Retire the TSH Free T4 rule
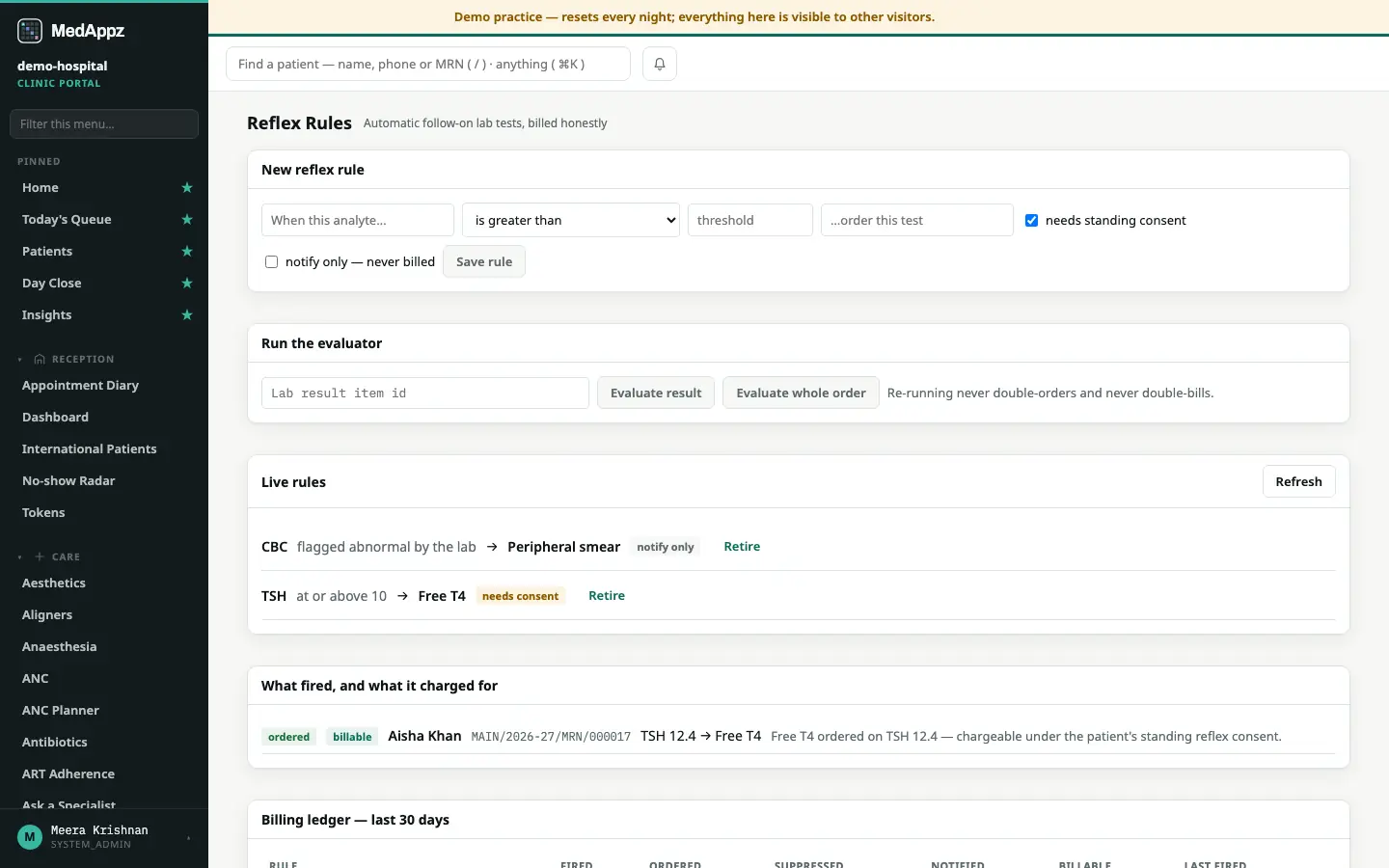The width and height of the screenshot is (1389, 868). tap(607, 596)
